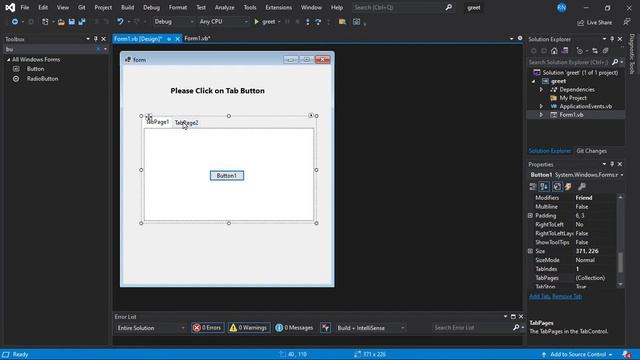Open the Build menu

pyautogui.click(x=127, y=7)
